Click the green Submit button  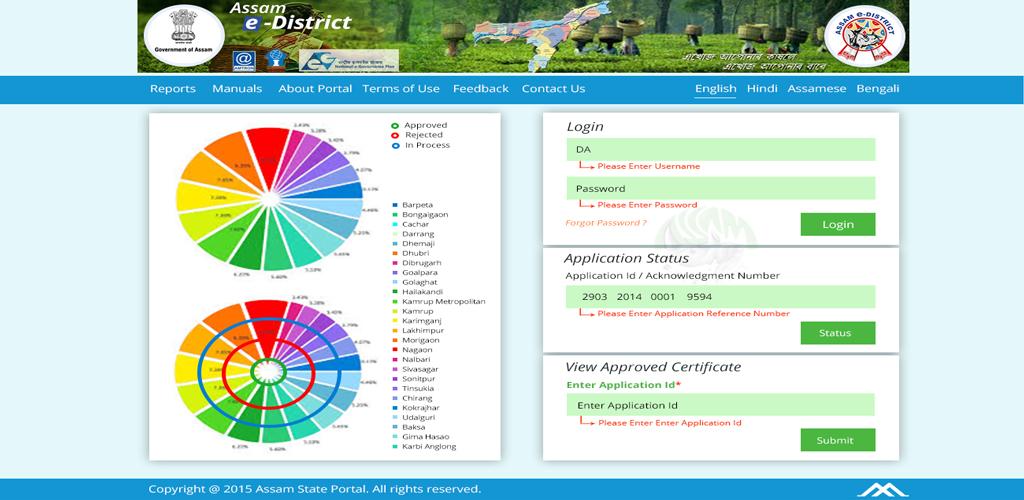(838, 440)
